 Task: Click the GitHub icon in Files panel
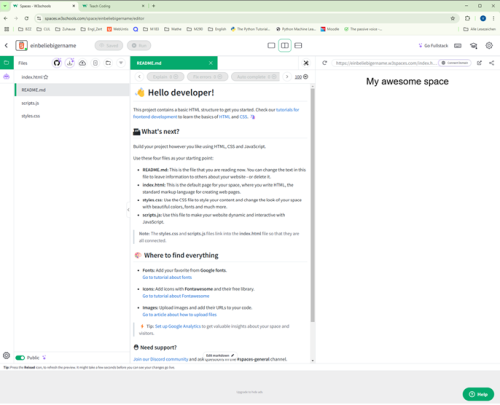click(x=57, y=63)
